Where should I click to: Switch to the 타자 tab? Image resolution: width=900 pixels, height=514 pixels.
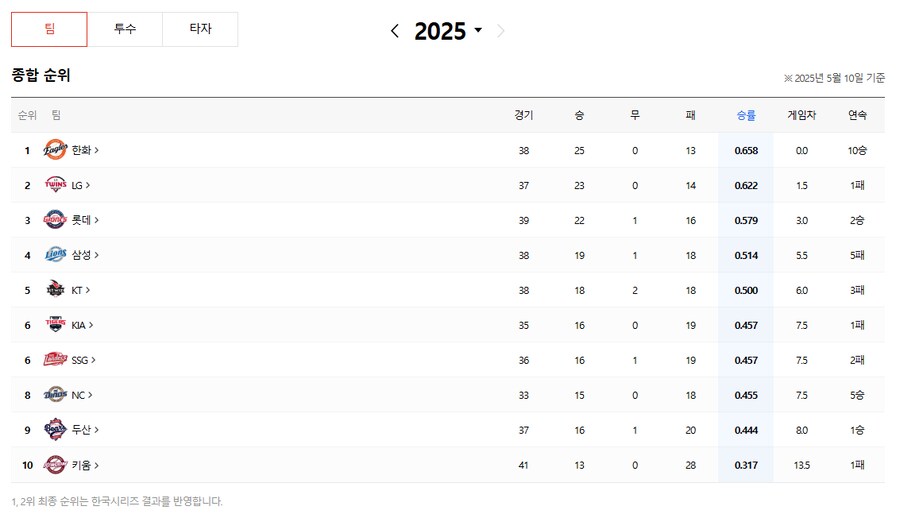tap(200, 29)
